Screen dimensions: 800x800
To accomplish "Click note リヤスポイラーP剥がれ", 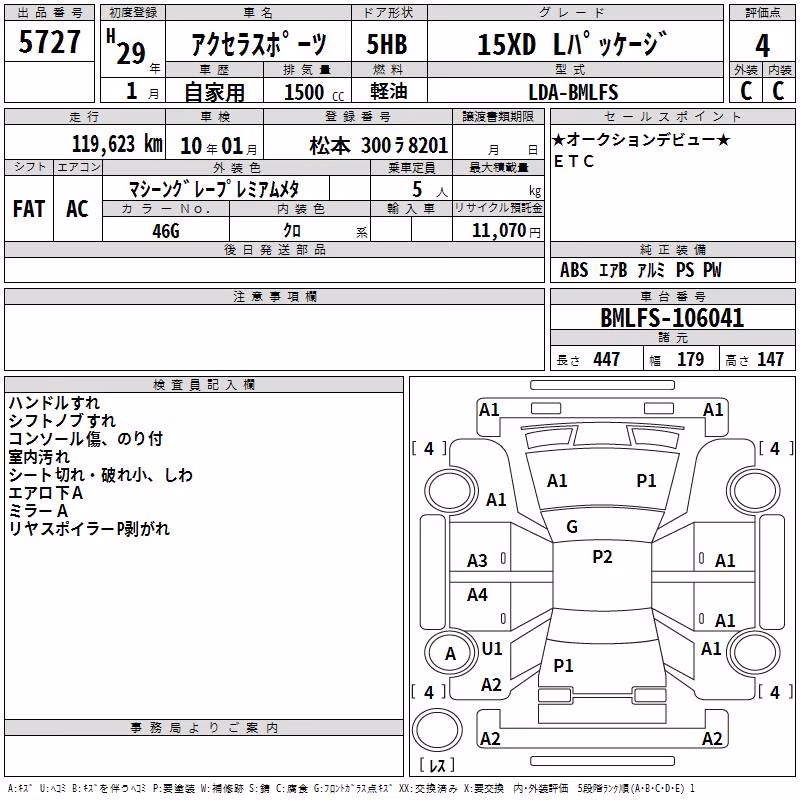I will 89,529.
